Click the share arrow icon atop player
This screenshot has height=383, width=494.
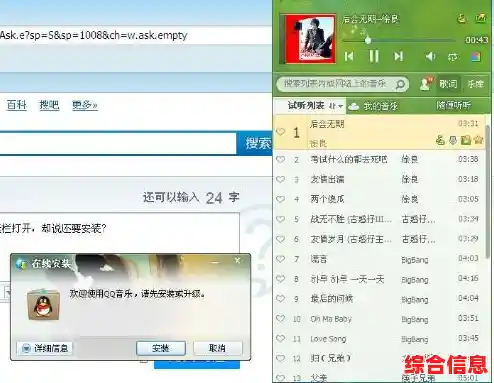[x=480, y=18]
